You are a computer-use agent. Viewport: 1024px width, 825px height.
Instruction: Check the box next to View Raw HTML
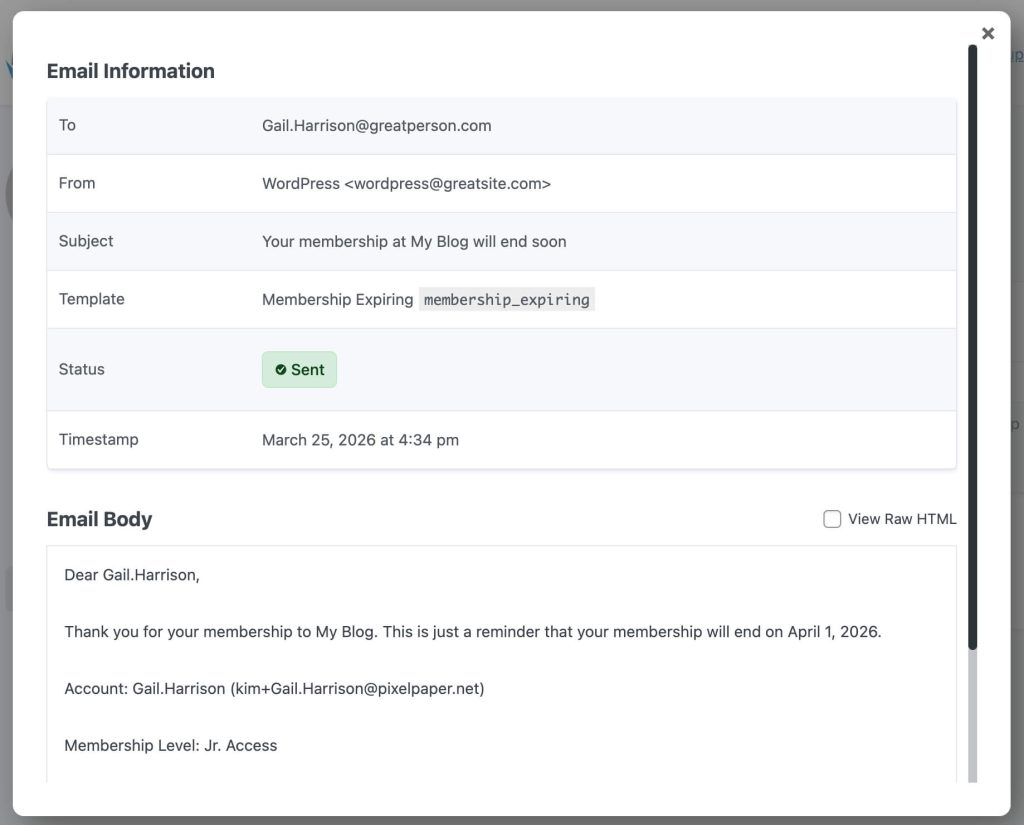[831, 519]
